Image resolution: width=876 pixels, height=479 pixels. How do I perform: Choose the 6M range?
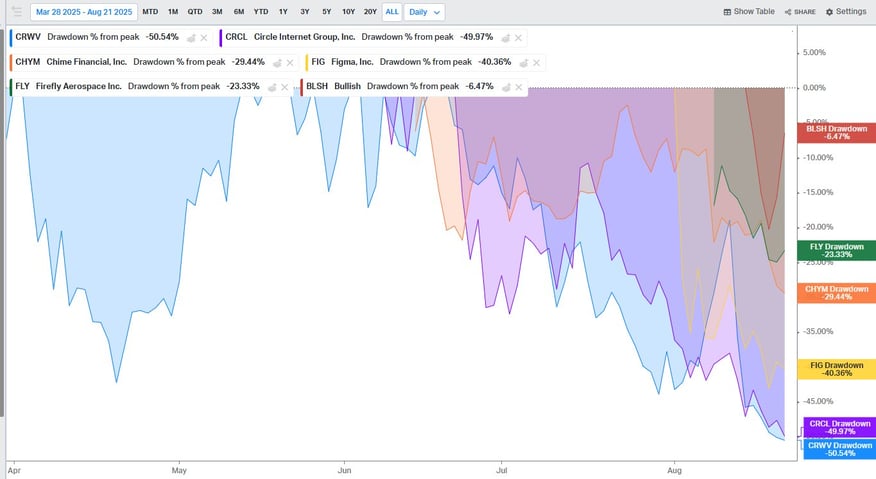(239, 12)
